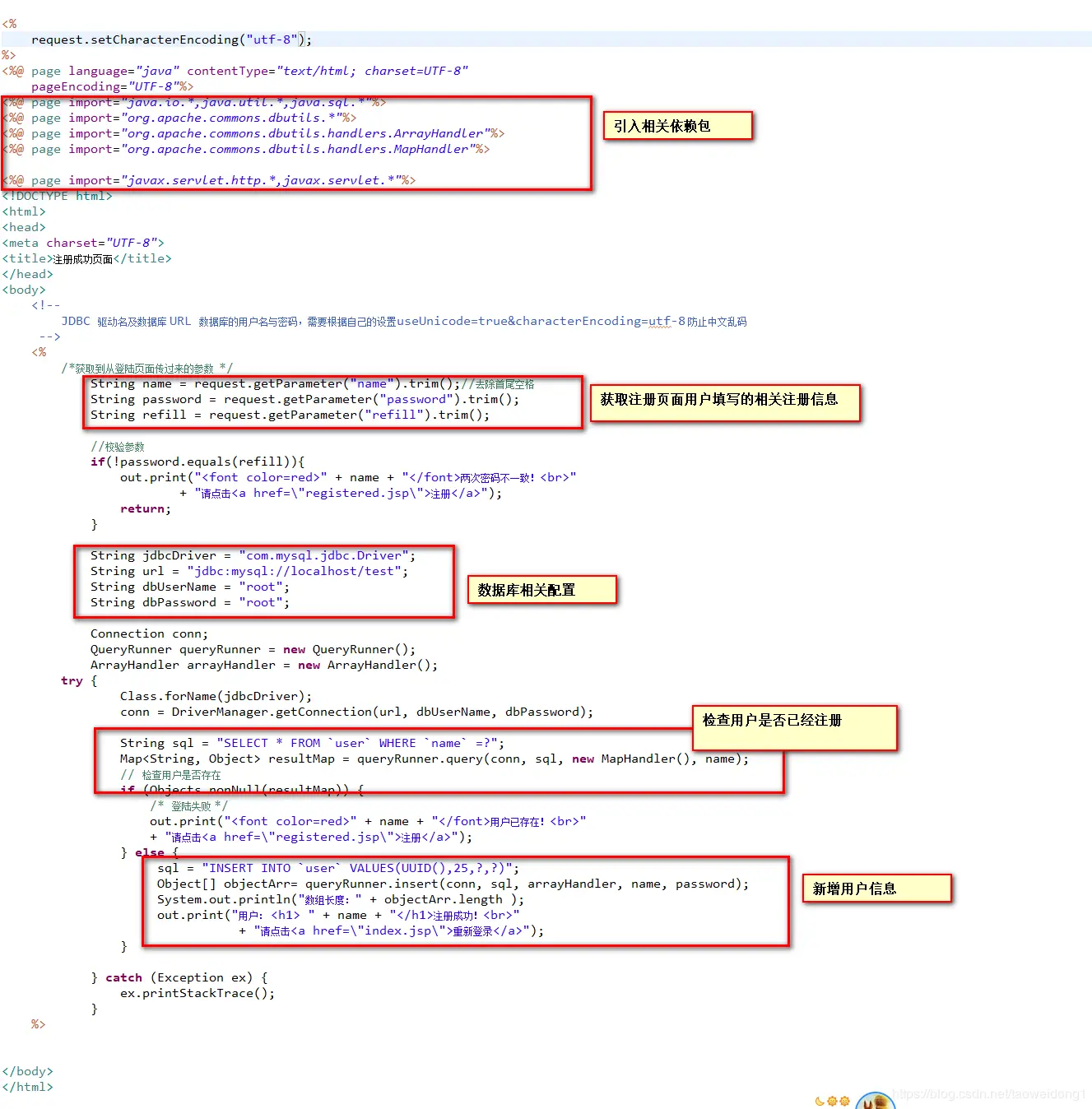This screenshot has width=1092, height=1109.
Task: Click the /* 登陆失败 */ comment
Action: pos(188,805)
